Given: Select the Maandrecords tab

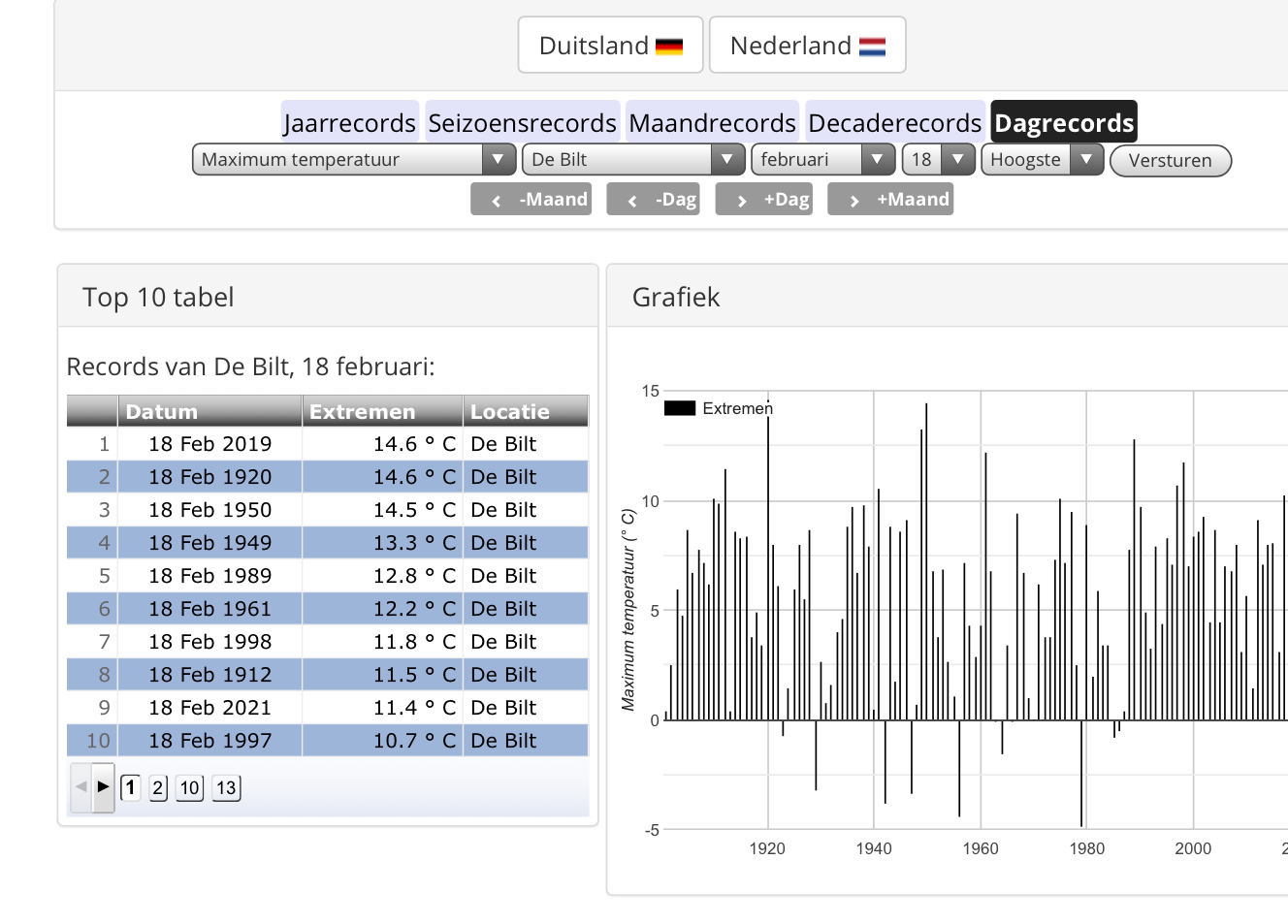Looking at the screenshot, I should click(x=712, y=123).
